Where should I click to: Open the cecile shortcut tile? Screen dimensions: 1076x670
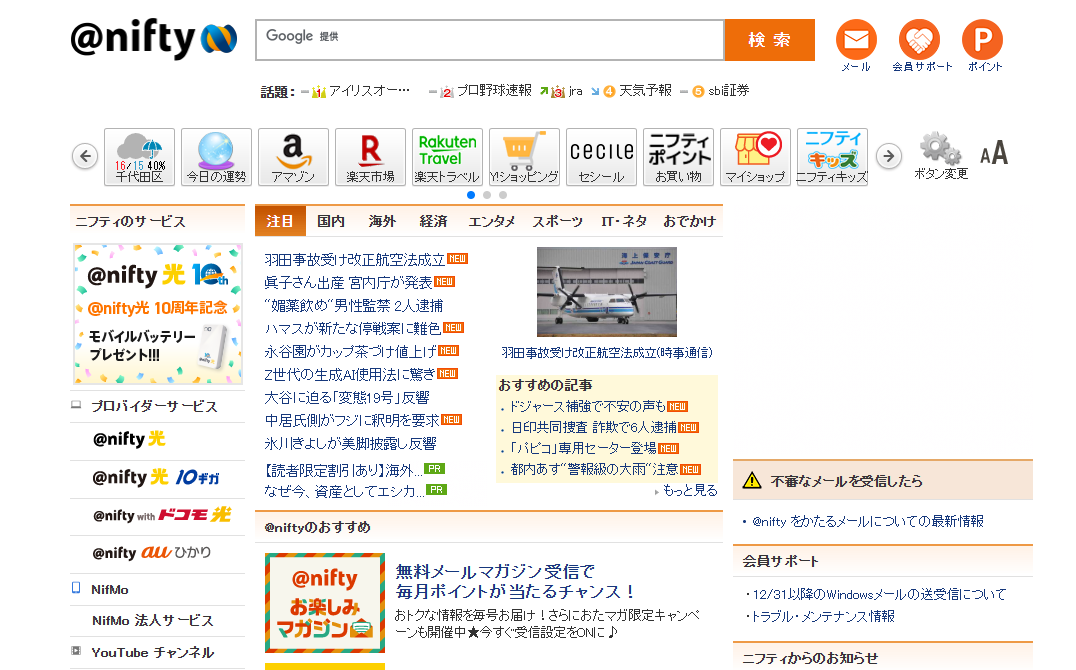click(601, 157)
